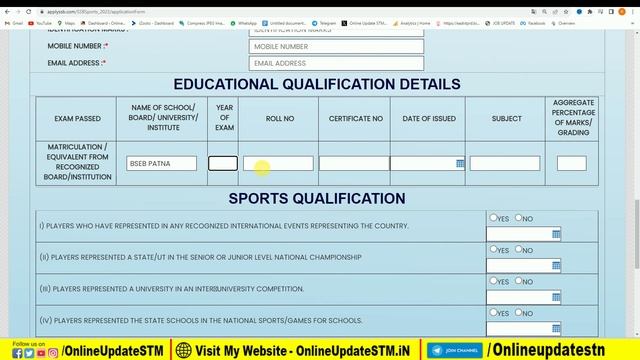Select YES for state/UT national championship
Viewport: 640px width, 360px height.
493,249
